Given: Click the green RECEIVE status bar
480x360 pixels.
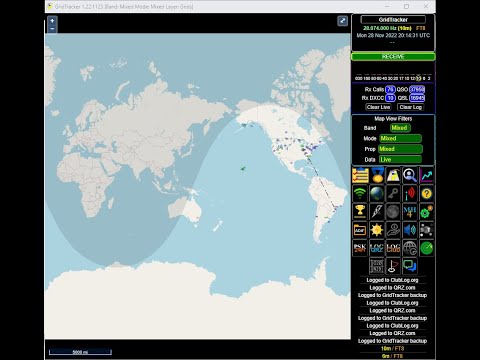Looking at the screenshot, I should [x=393, y=57].
